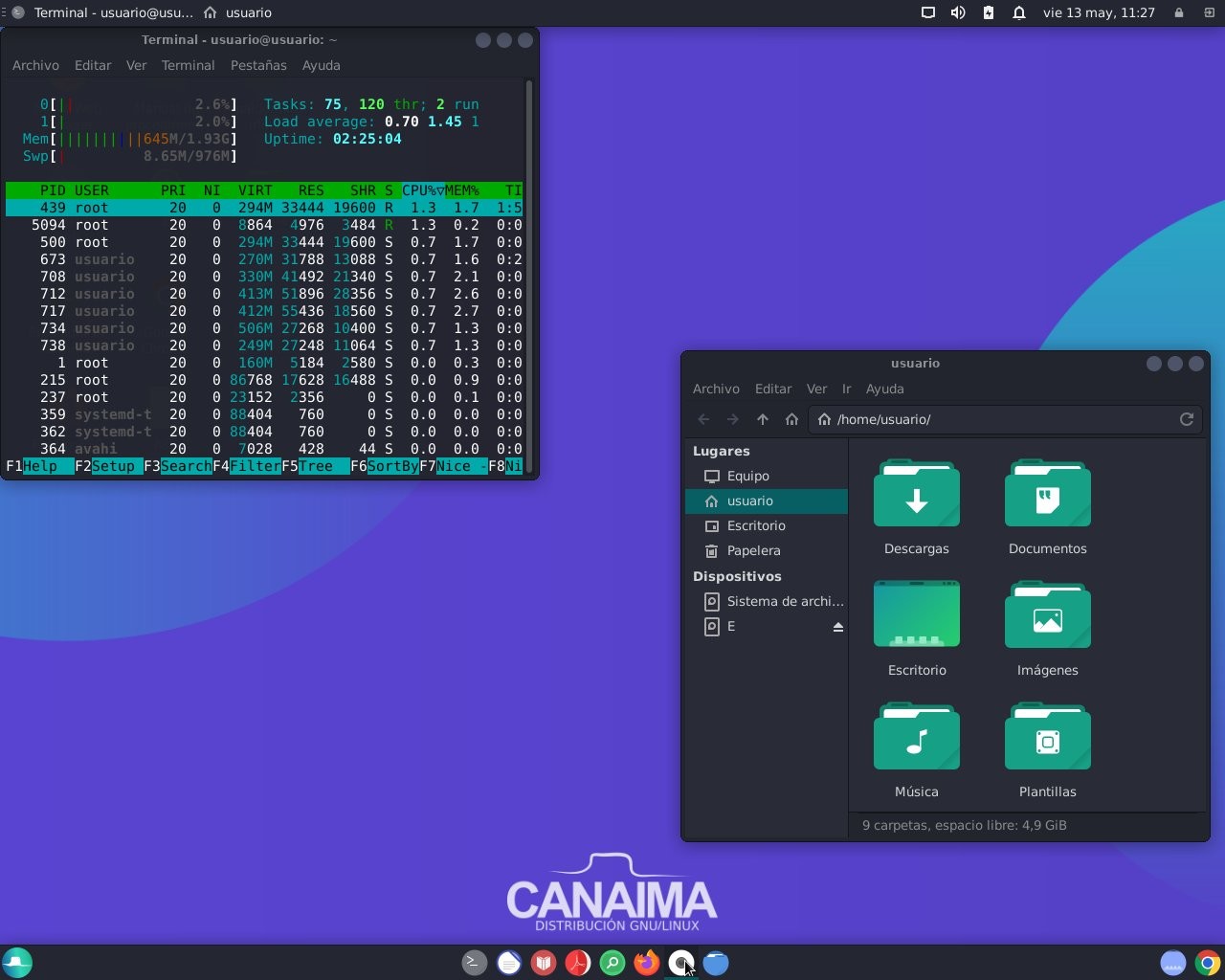Viewport: 1225px width, 980px height.
Task: Open the text editor dock icon
Action: pos(509,963)
